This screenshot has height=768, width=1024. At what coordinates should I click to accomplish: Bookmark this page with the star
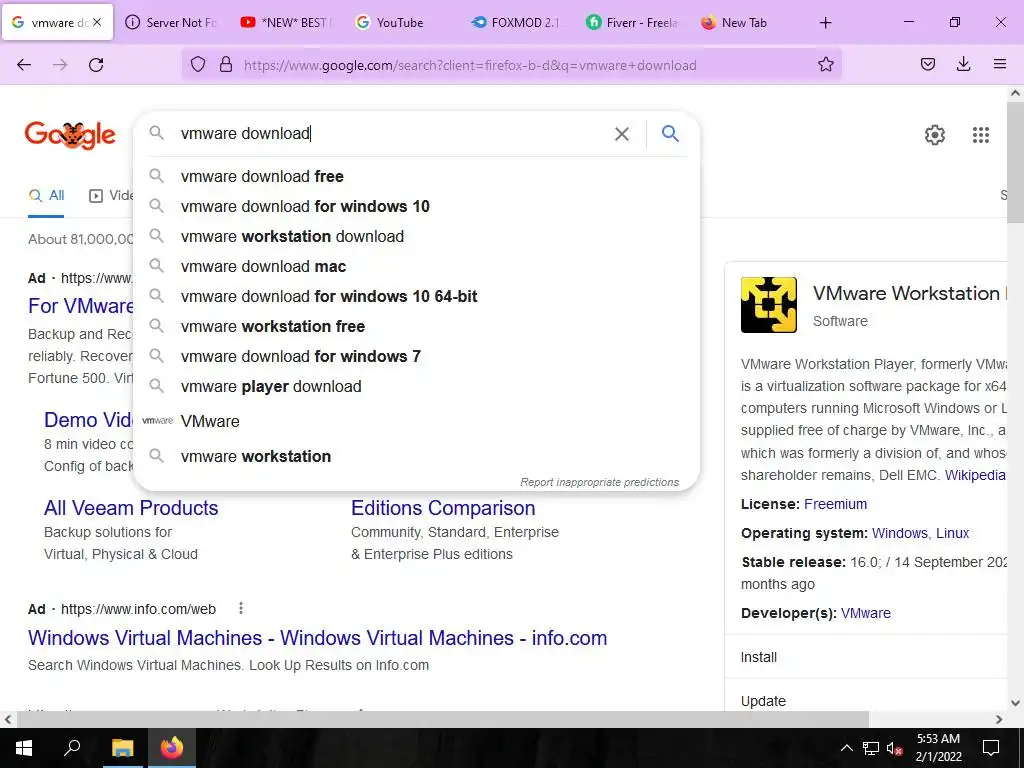tap(825, 65)
